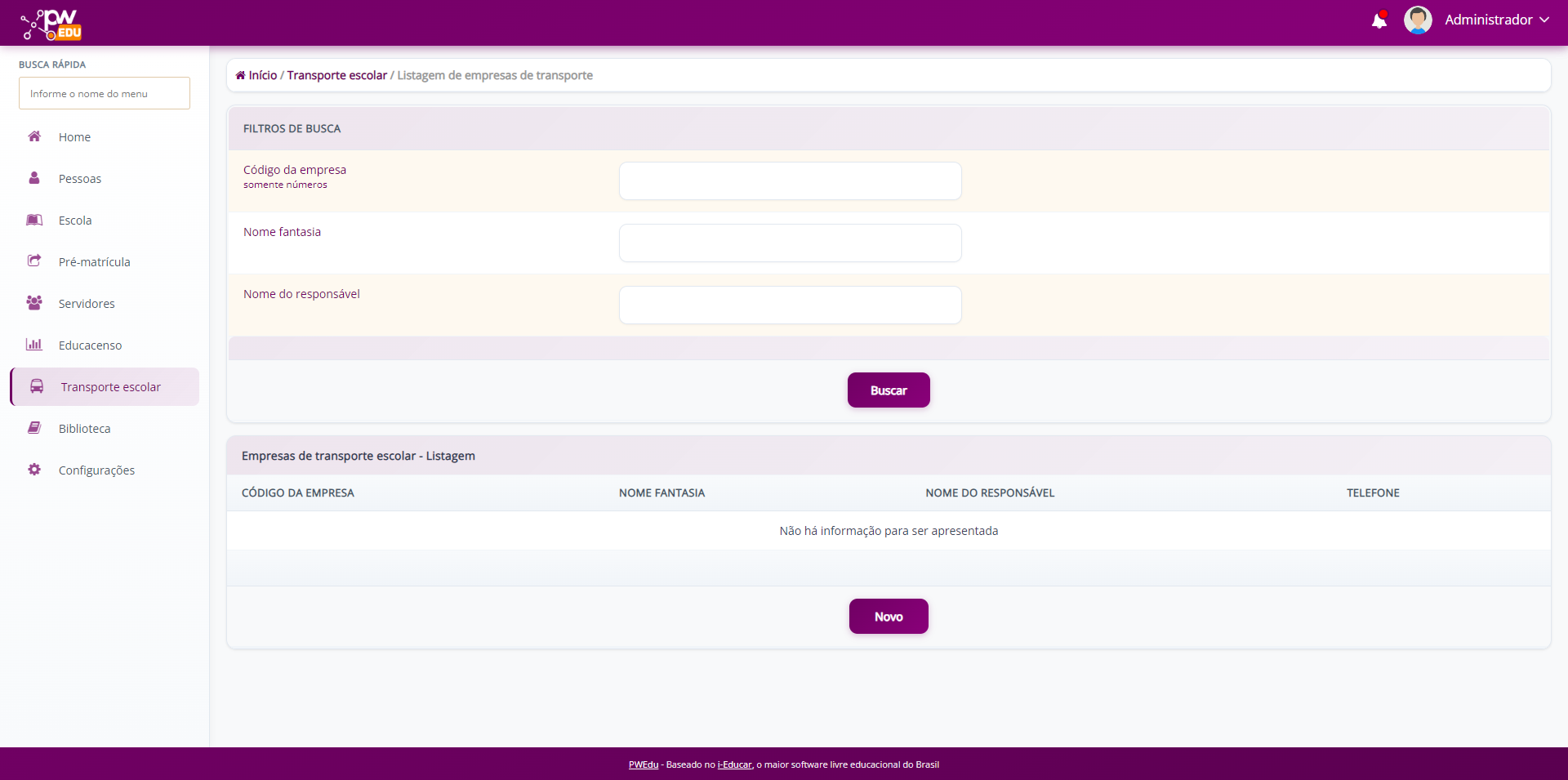1568x780 pixels.
Task: Open the notifications bell
Action: pyautogui.click(x=1379, y=20)
